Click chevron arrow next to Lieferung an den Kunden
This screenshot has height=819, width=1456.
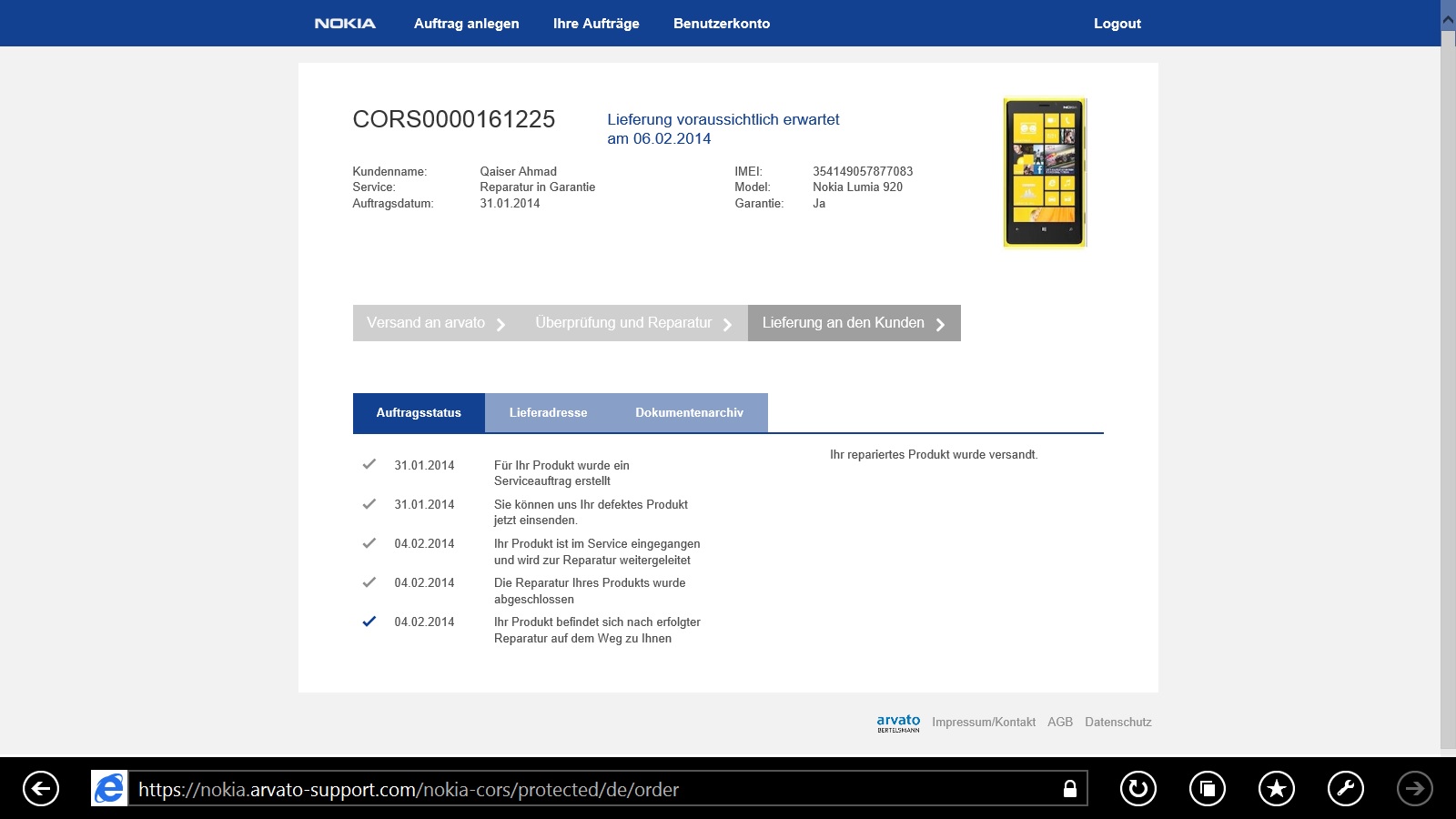pyautogui.click(x=940, y=325)
